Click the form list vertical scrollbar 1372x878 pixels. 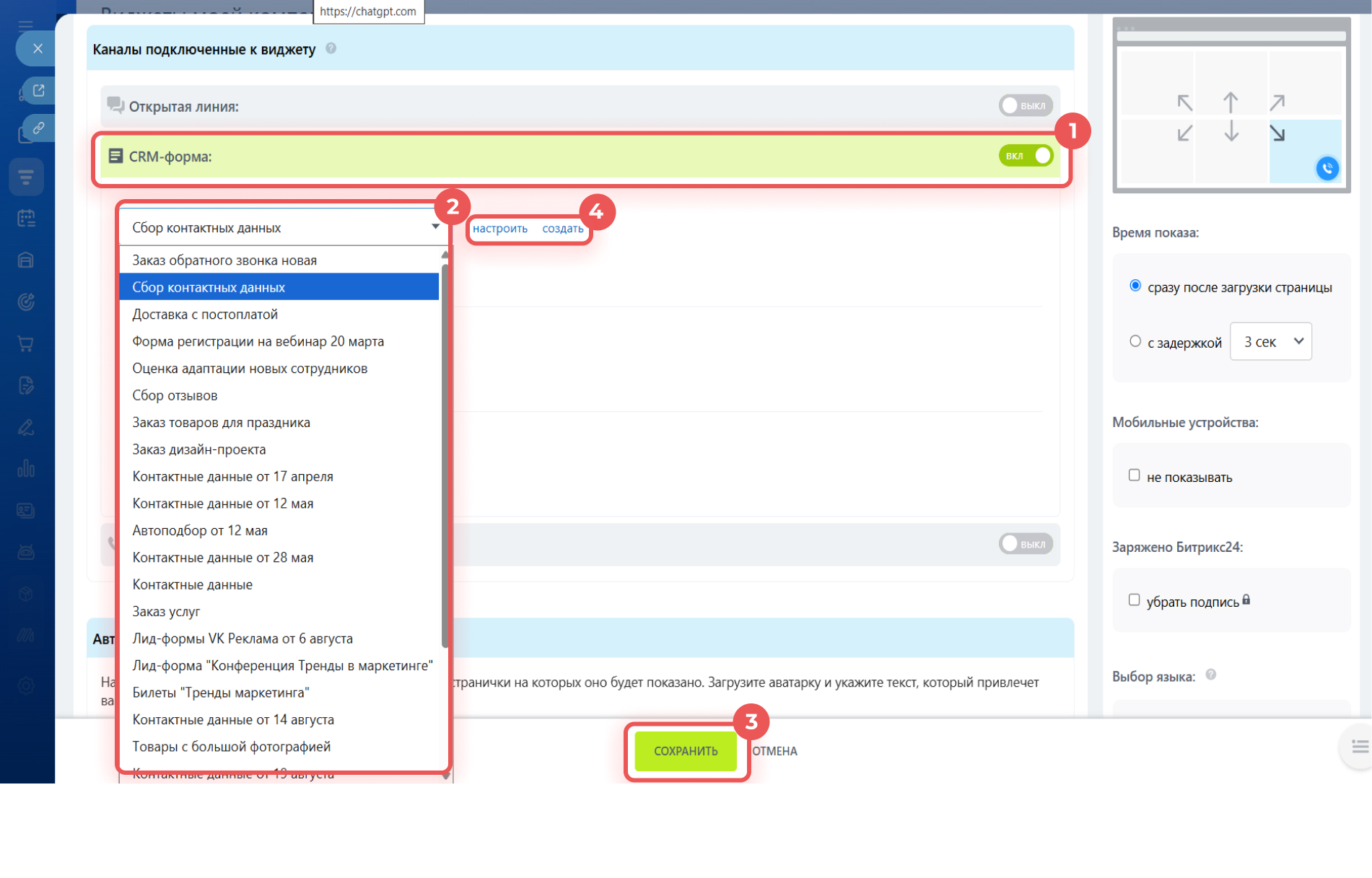(445, 456)
